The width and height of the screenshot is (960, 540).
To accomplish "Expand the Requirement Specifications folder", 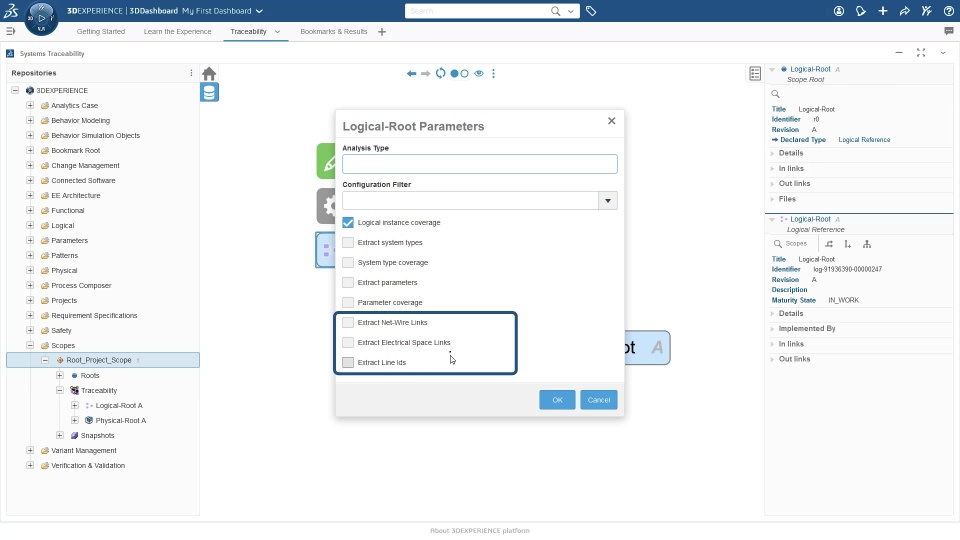I will 30,315.
